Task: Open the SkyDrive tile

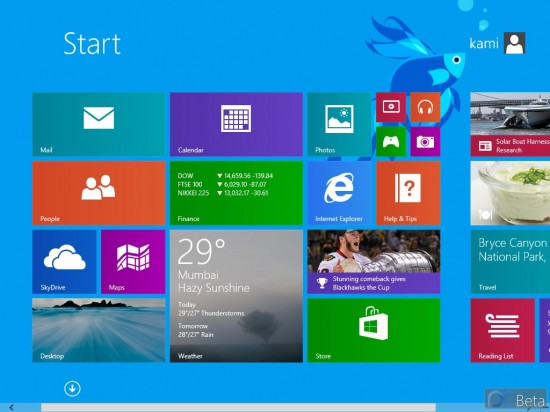Action: [x=64, y=262]
